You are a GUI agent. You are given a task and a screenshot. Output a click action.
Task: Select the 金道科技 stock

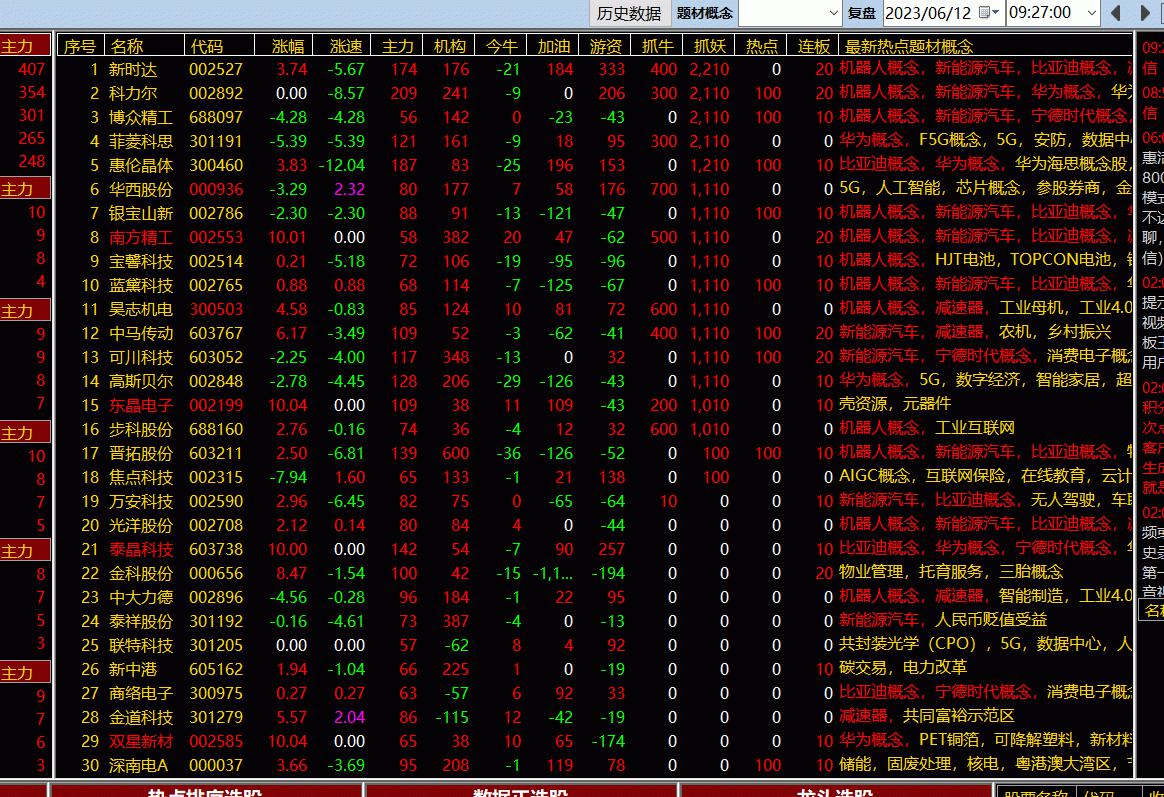coord(595,717)
